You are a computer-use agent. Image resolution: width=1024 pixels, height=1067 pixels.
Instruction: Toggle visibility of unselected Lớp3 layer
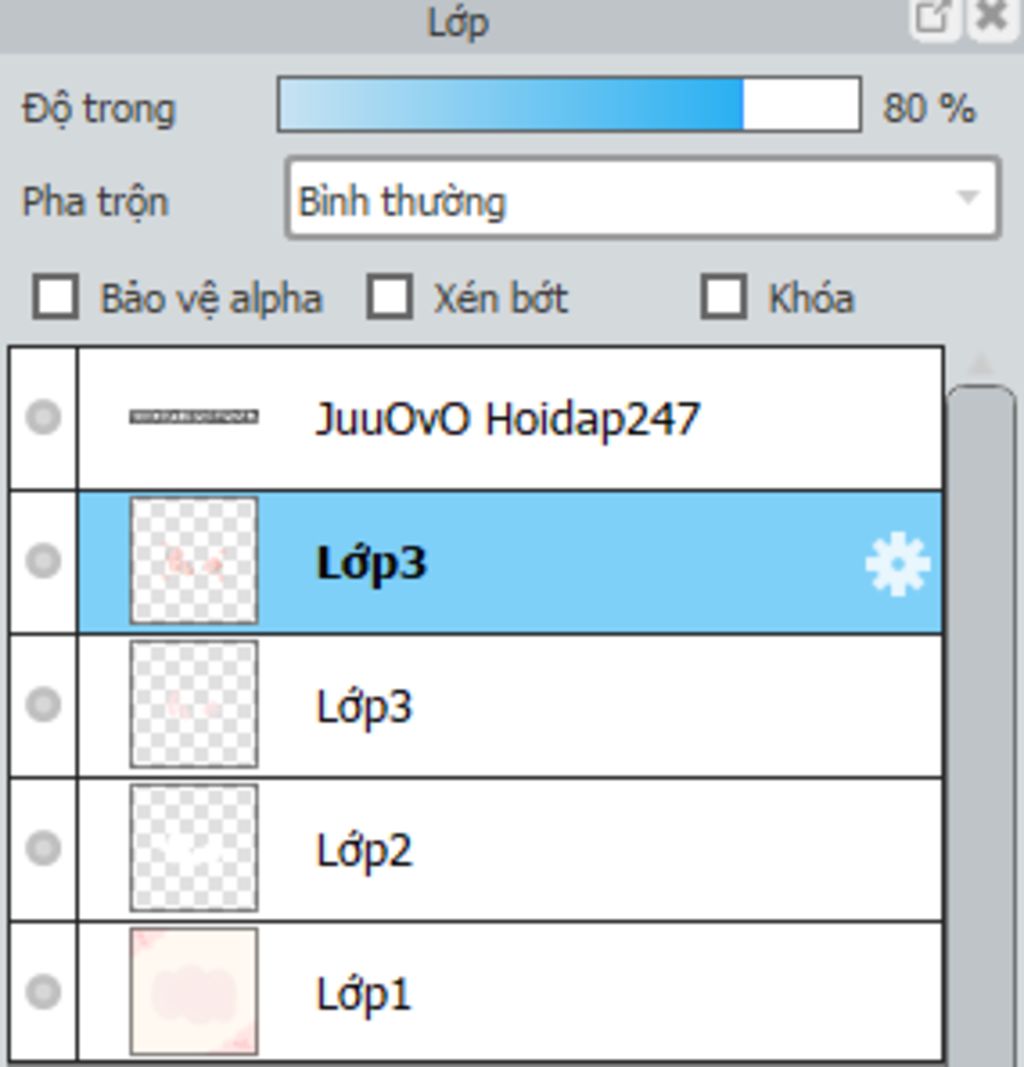click(43, 705)
